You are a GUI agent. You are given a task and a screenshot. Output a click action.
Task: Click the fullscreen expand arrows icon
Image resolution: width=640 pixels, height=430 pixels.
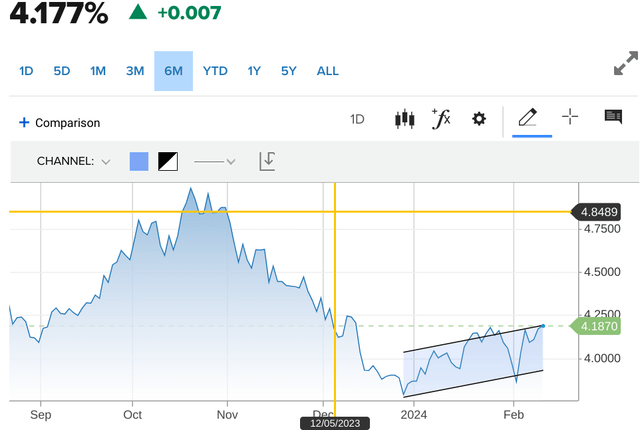coord(625,68)
